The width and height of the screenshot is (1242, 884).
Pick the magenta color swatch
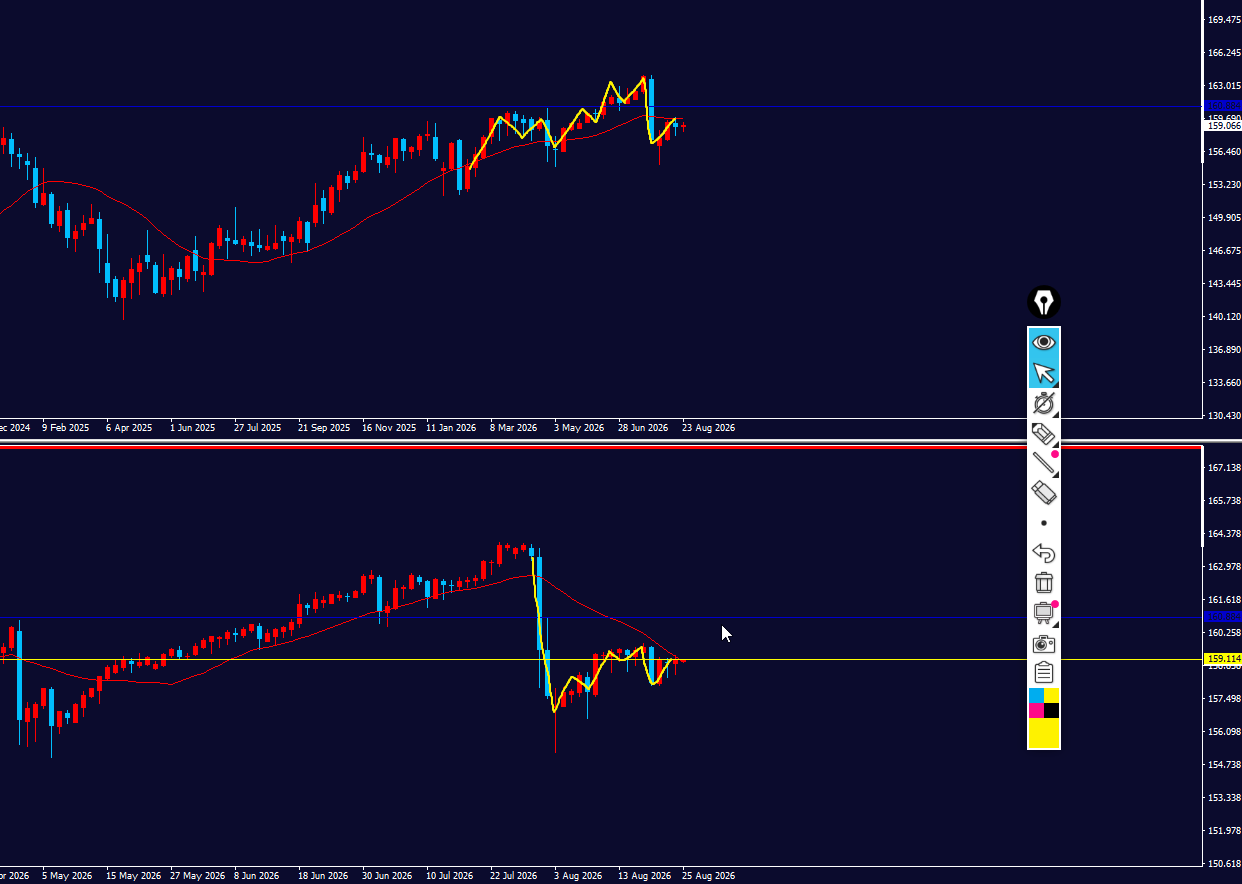tap(1036, 710)
